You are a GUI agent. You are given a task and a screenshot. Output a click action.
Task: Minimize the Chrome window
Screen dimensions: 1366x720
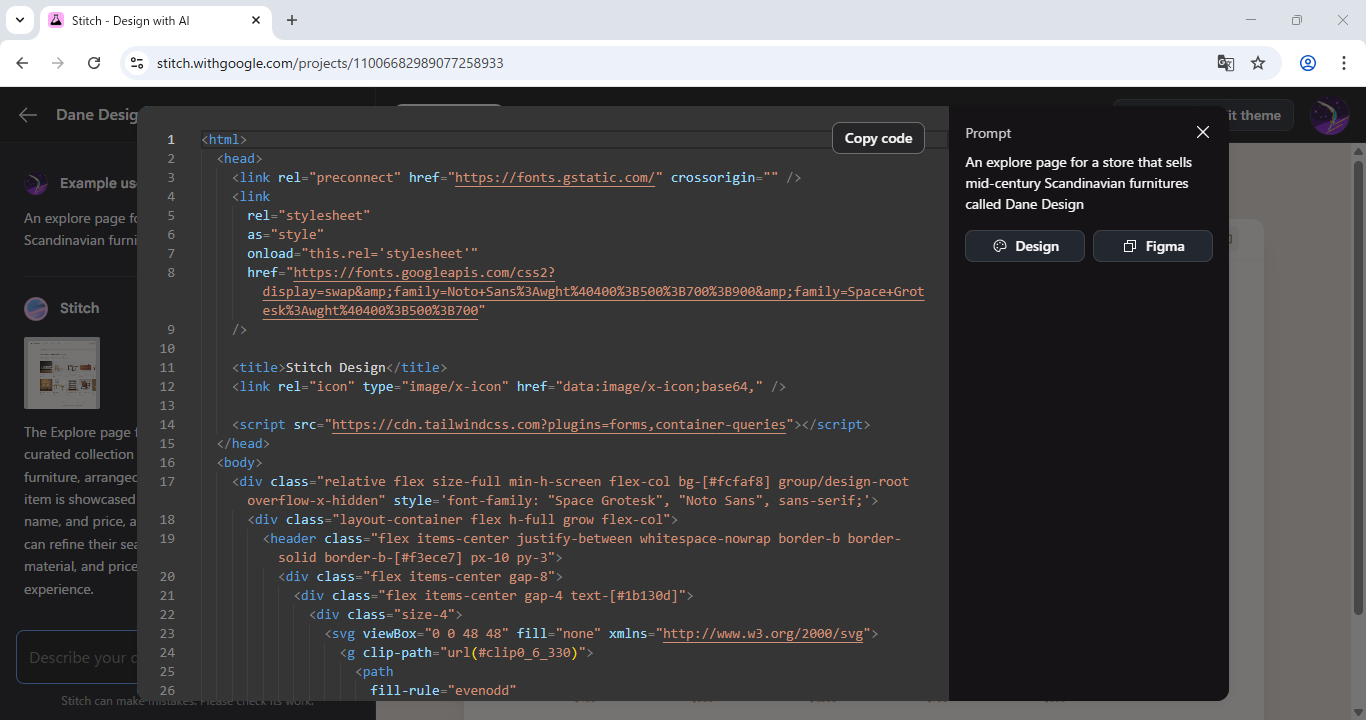click(1251, 20)
